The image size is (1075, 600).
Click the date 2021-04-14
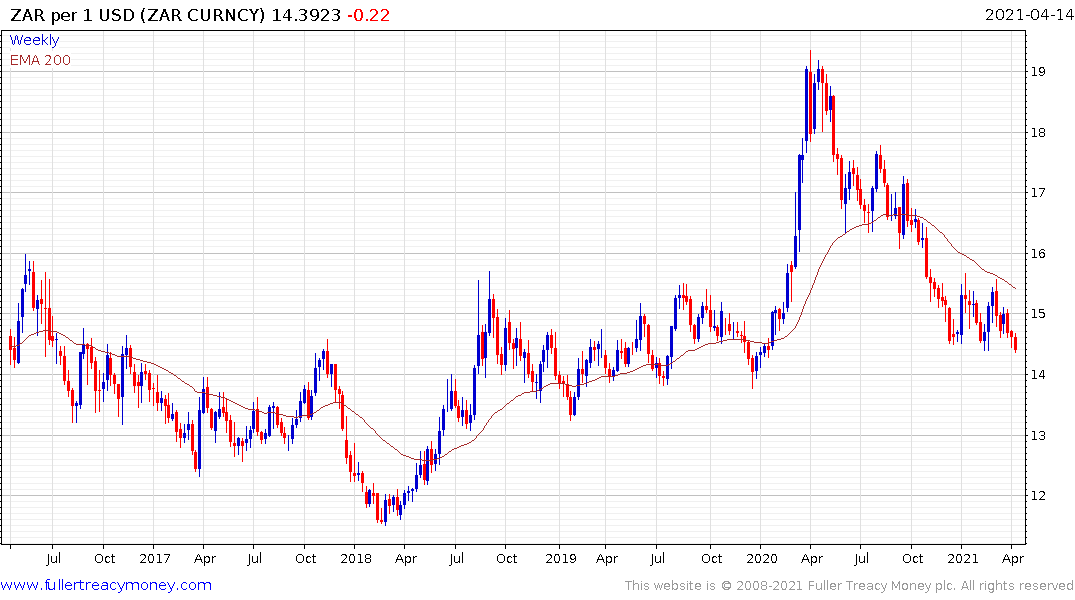click(x=1029, y=15)
